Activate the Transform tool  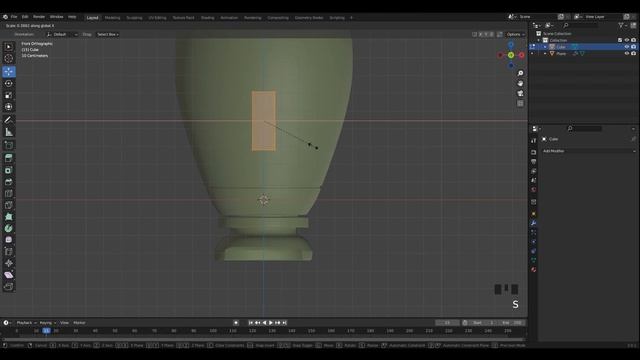(9, 107)
